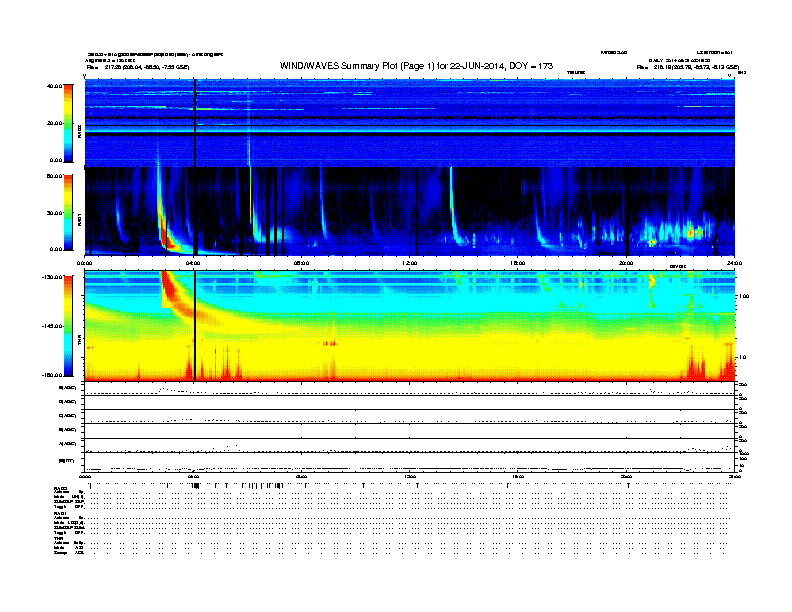The image size is (792, 612).
Task: Click the 12:00 label below the line plots
Action: click(410, 476)
